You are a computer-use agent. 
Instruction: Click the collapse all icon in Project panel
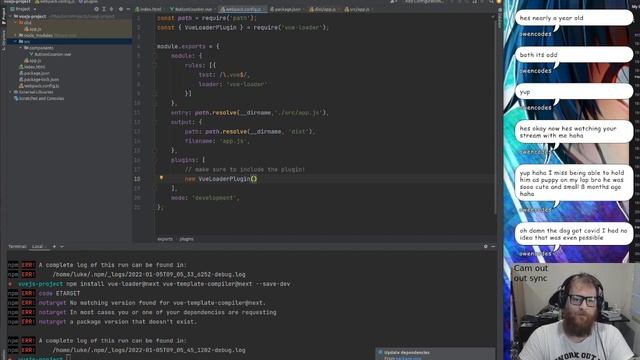(111, 9)
